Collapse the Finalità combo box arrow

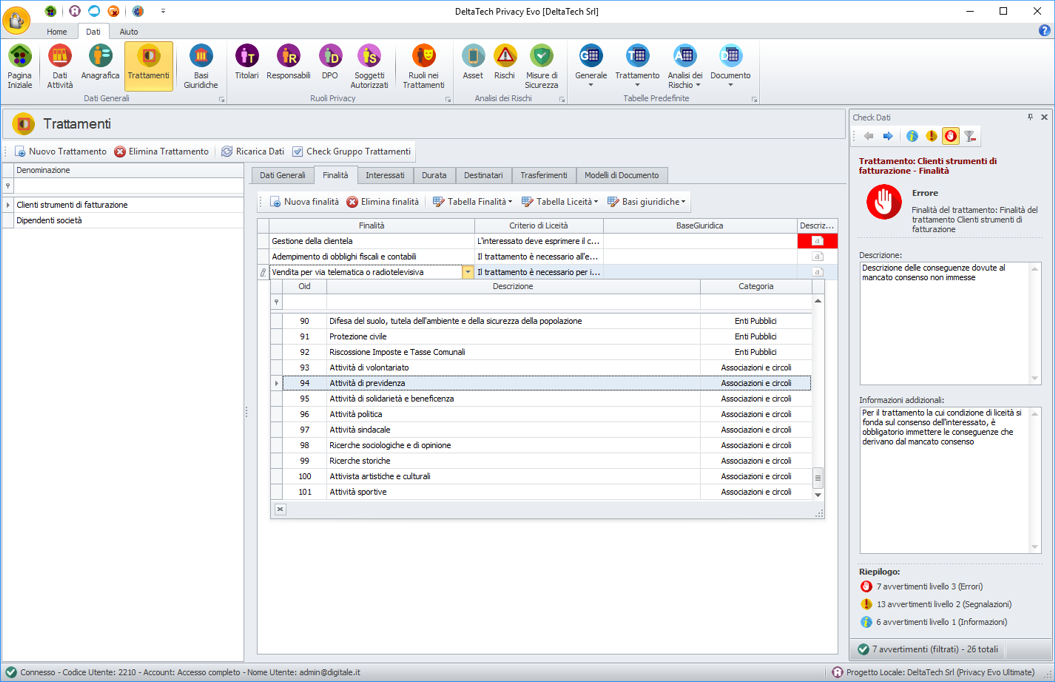coord(468,272)
